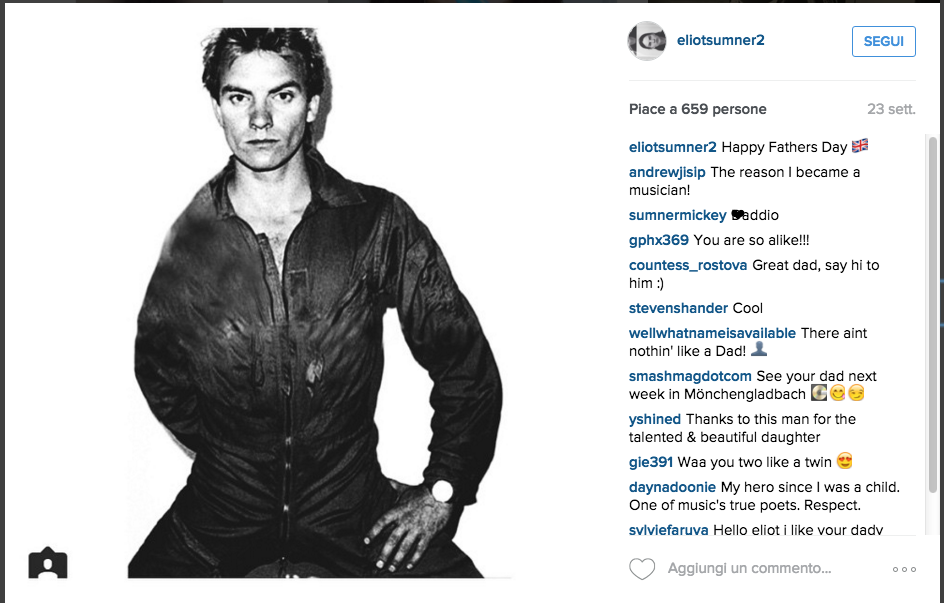Click gie391 commenter username
Viewport: 944px width, 603px height.
[651, 462]
